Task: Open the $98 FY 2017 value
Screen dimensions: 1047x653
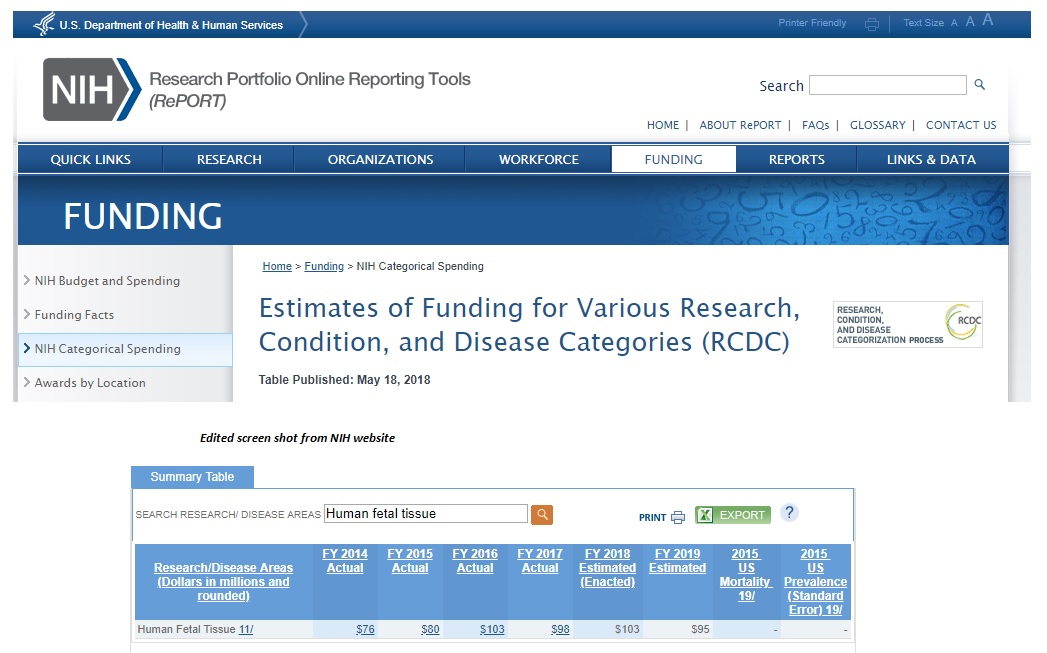Action: pyautogui.click(x=560, y=629)
